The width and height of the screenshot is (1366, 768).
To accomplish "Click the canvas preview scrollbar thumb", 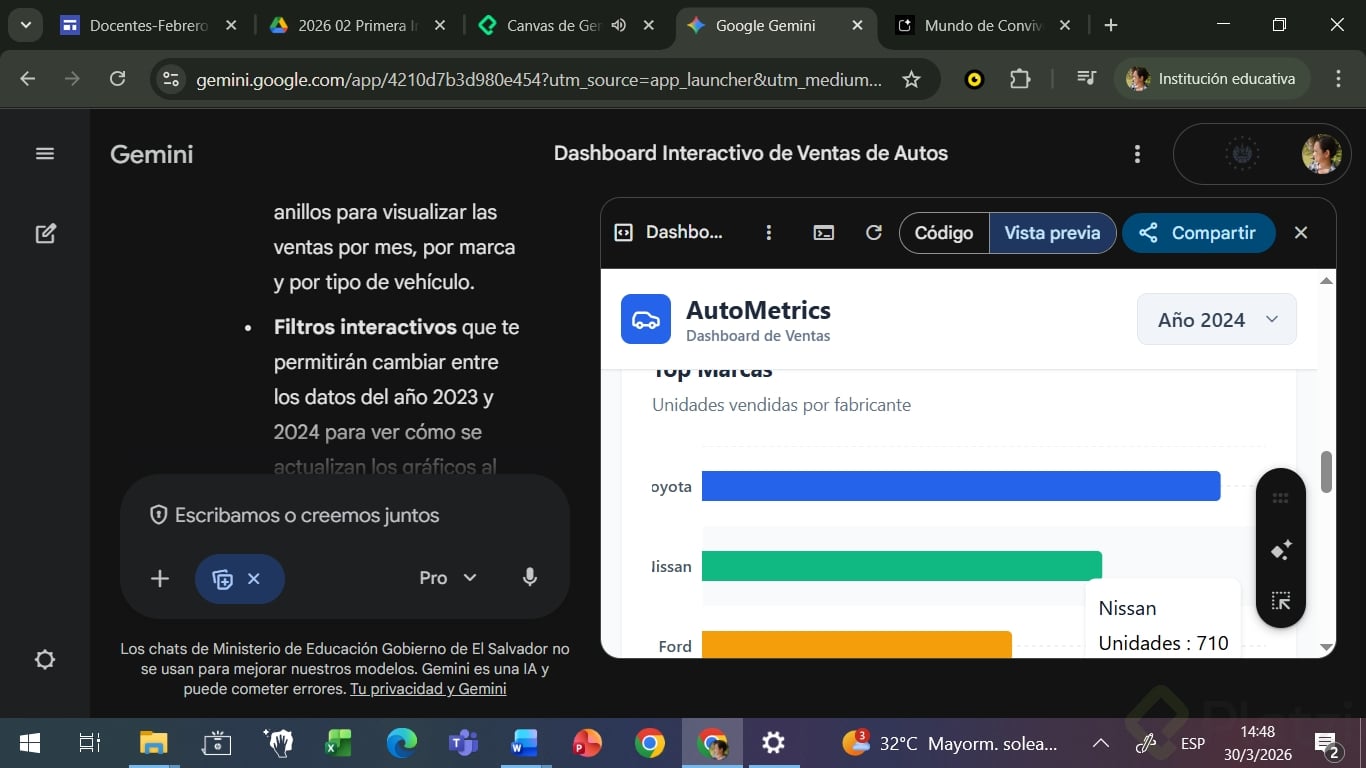I will tap(1327, 472).
